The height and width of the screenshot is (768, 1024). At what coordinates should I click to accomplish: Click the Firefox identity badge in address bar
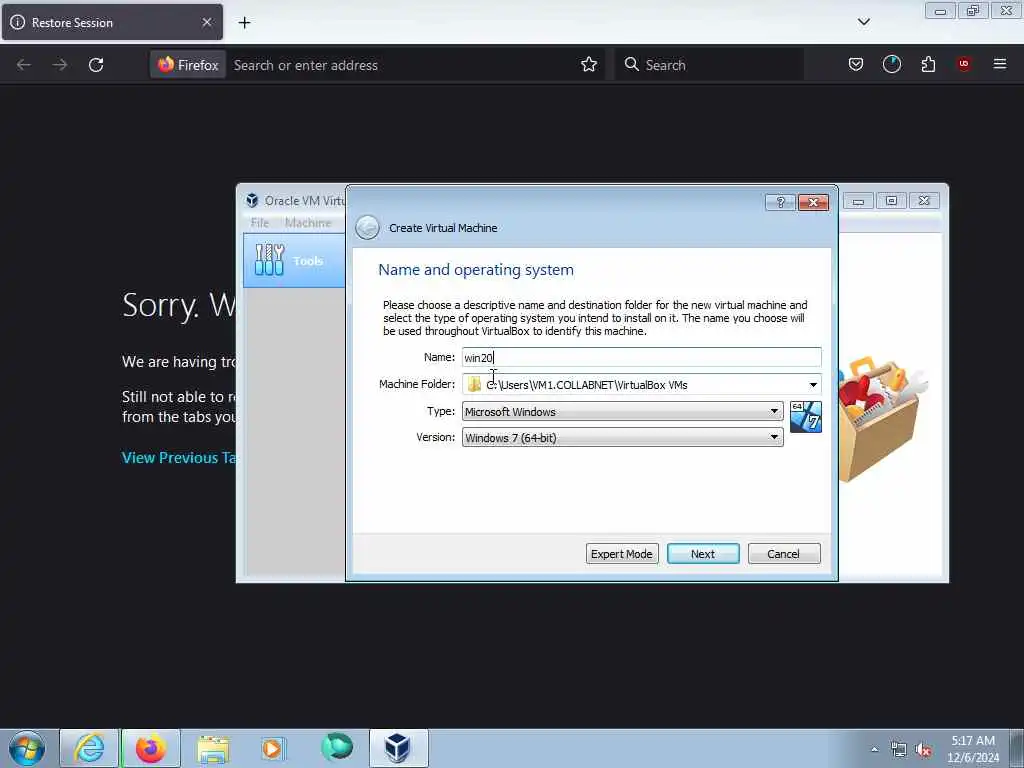(188, 65)
